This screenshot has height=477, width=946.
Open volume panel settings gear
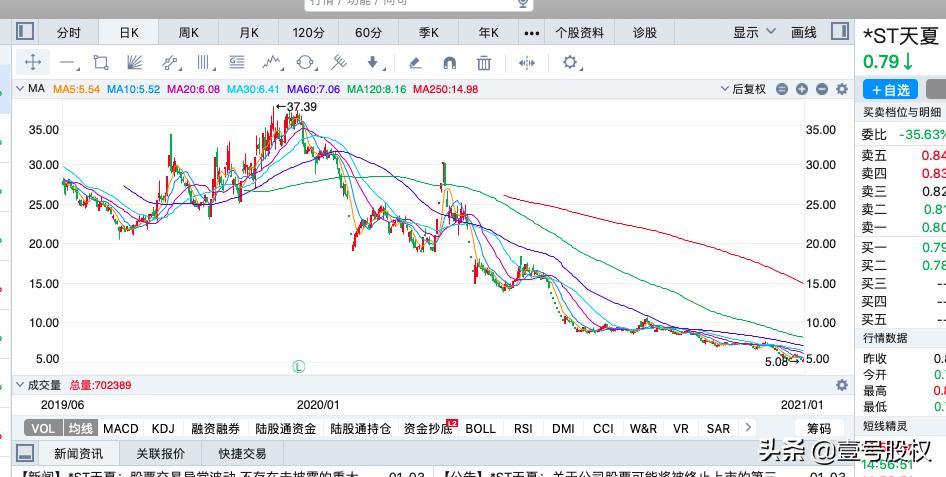pos(842,385)
